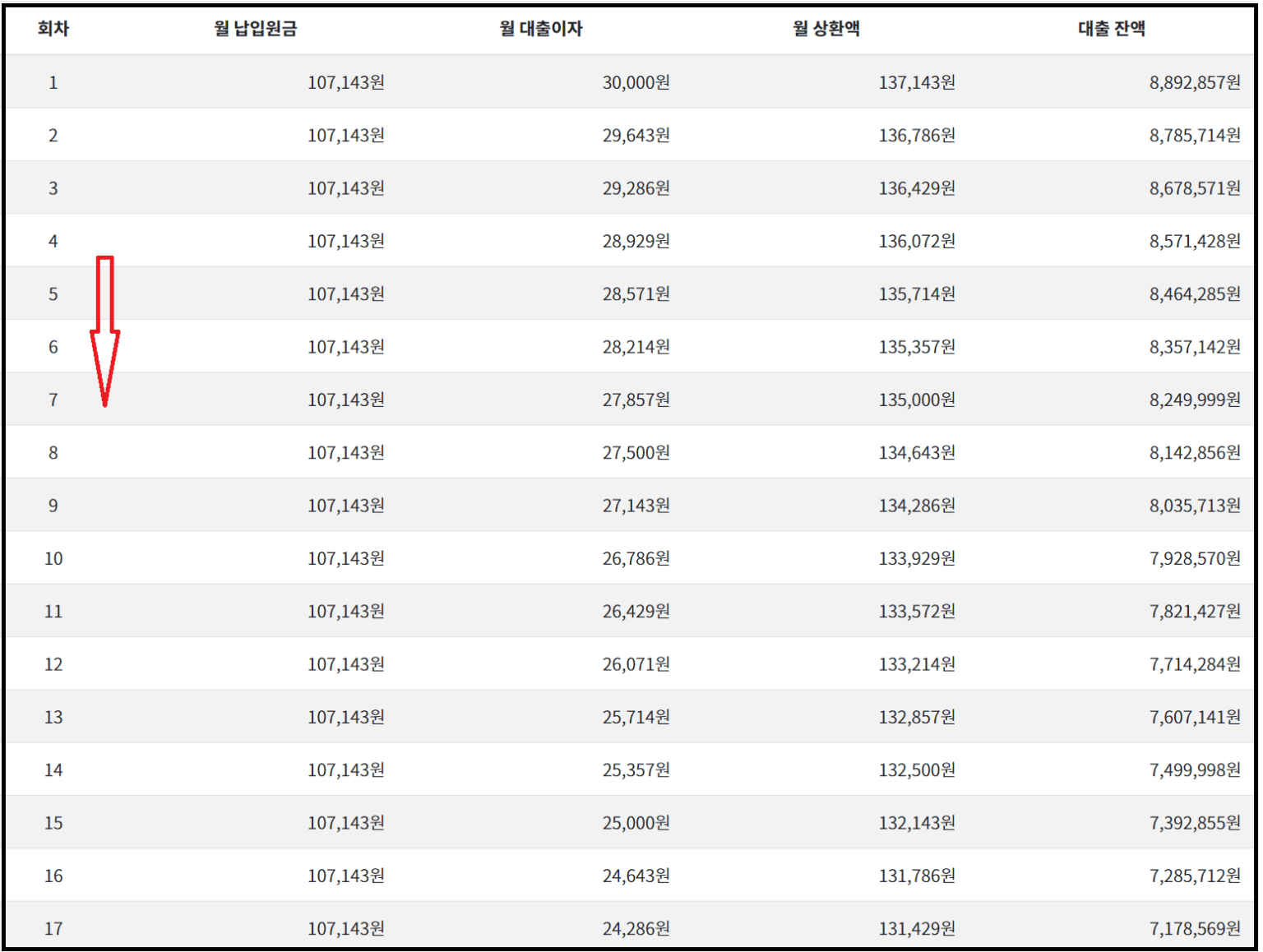
Task: Click the 7,178,569원 balance cell
Action: (x=1195, y=929)
